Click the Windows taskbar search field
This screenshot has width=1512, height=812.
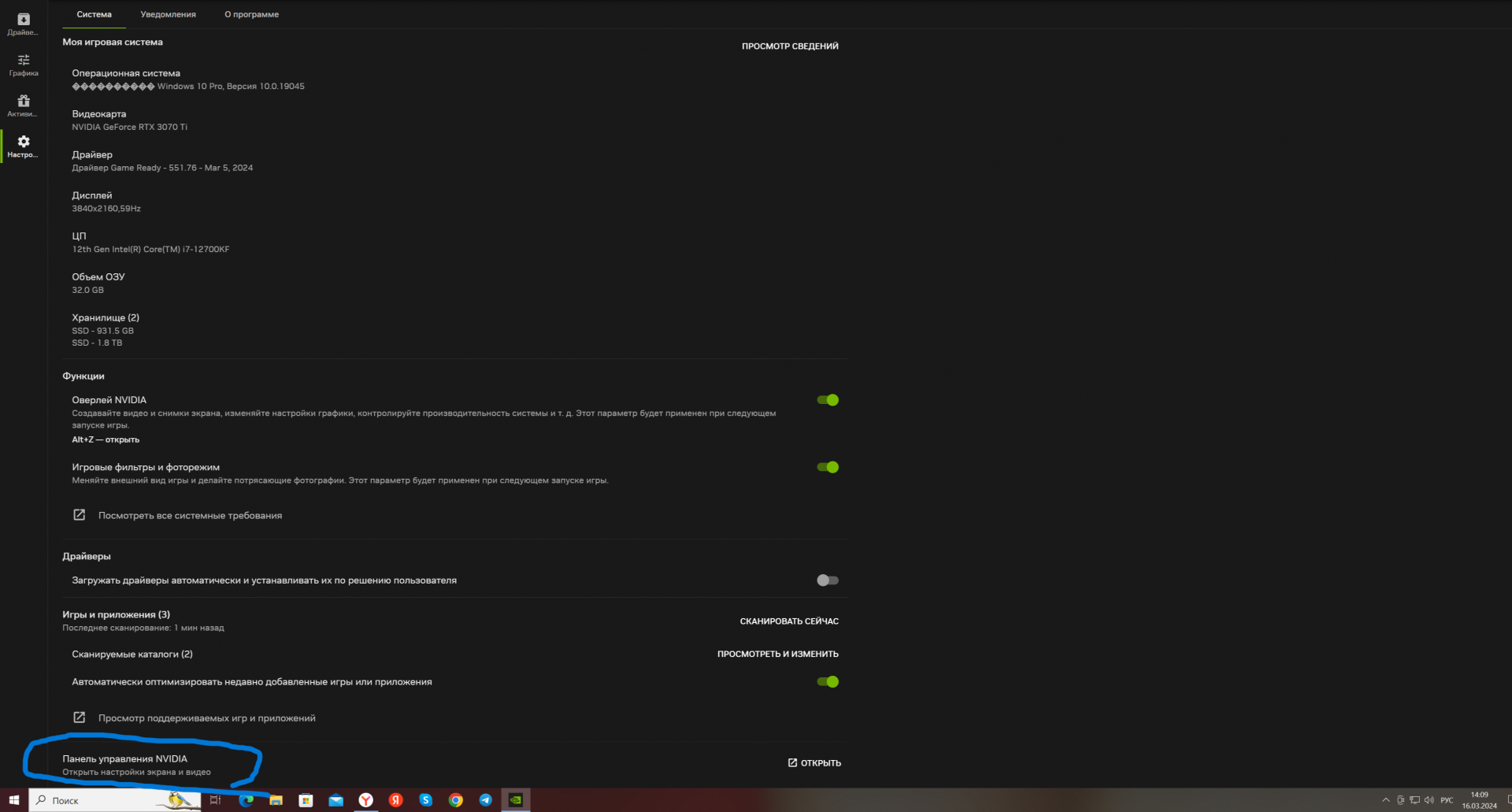pyautogui.click(x=102, y=800)
